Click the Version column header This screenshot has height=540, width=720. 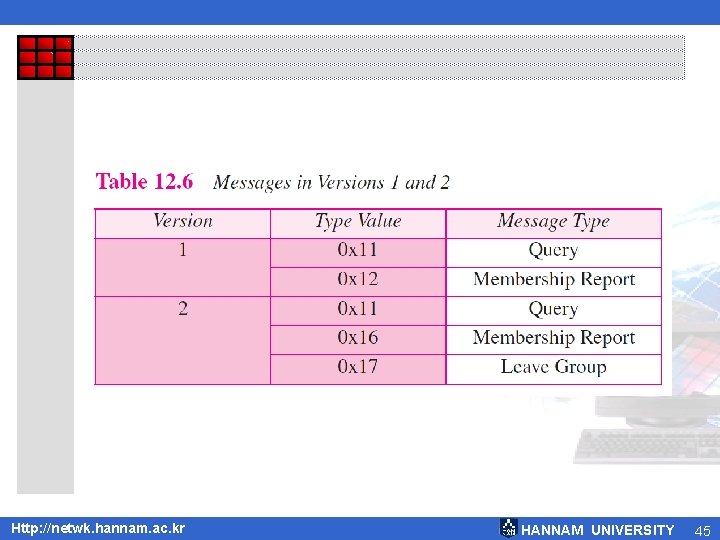(x=183, y=224)
